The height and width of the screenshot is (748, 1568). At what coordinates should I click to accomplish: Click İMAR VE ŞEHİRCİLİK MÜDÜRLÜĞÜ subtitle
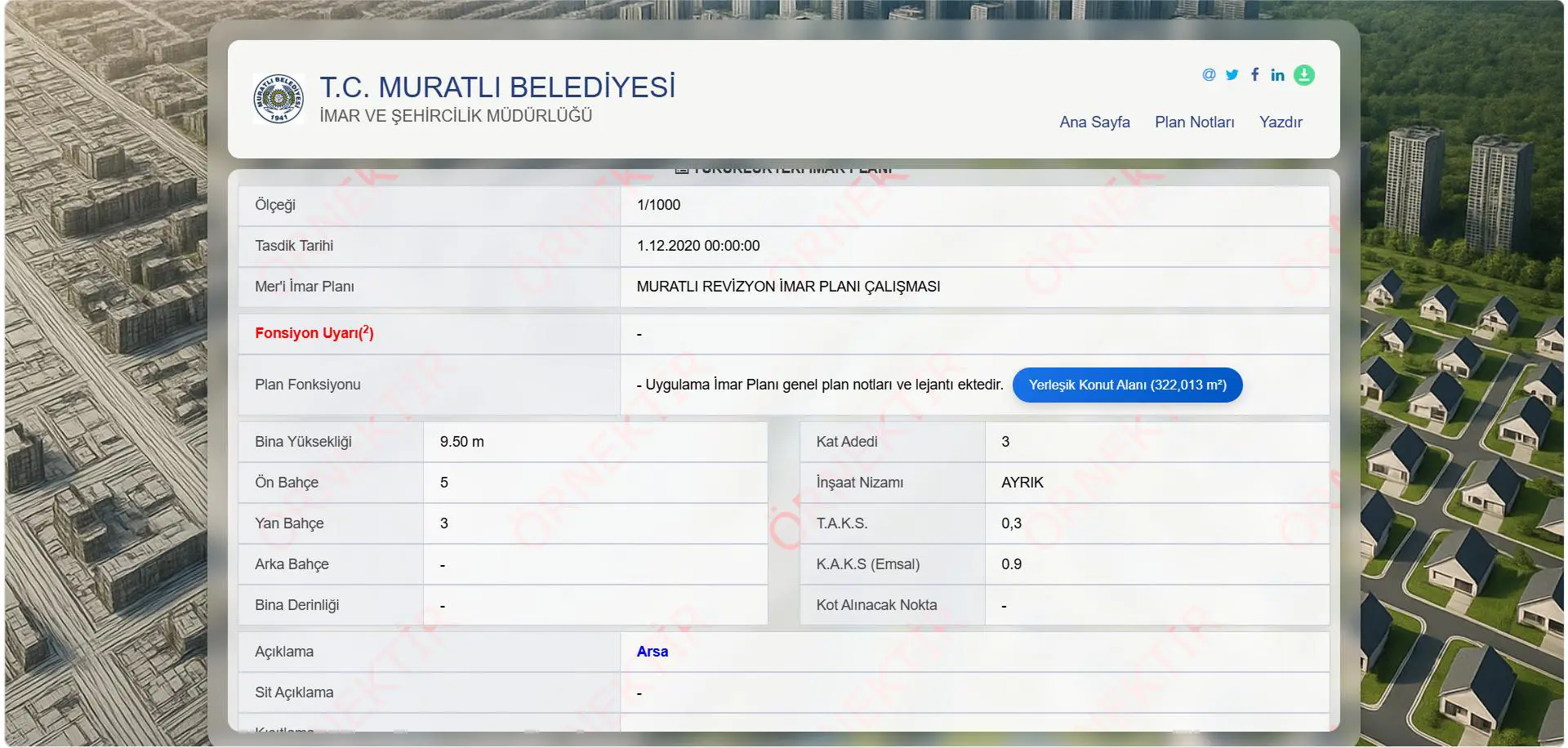(x=456, y=116)
